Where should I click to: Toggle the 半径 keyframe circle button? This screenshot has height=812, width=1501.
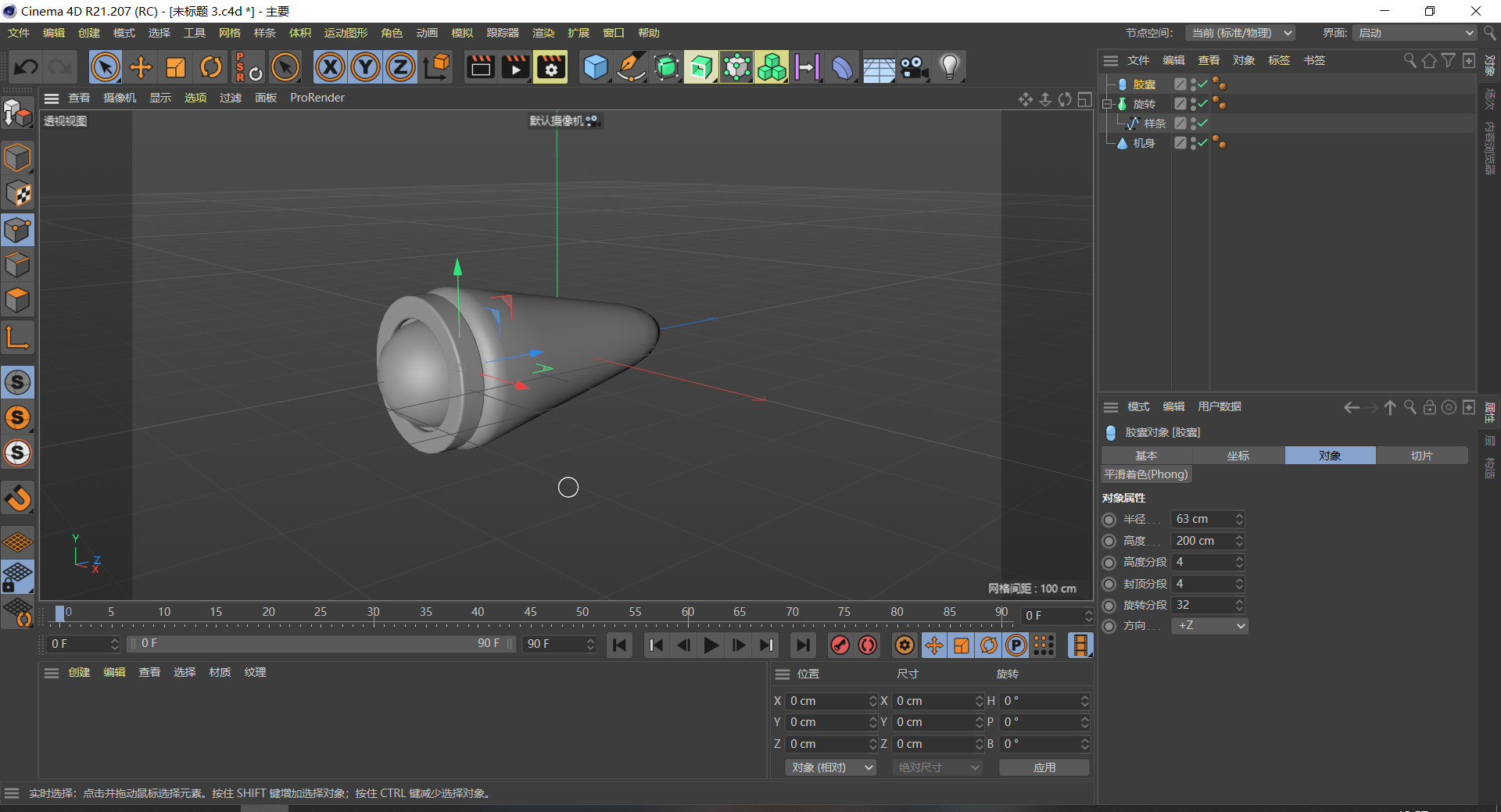pyautogui.click(x=1109, y=520)
